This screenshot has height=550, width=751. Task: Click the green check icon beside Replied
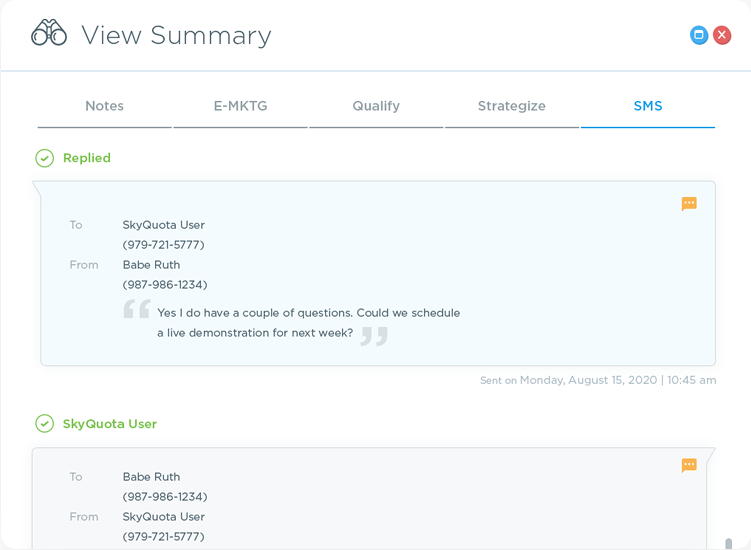pos(44,158)
